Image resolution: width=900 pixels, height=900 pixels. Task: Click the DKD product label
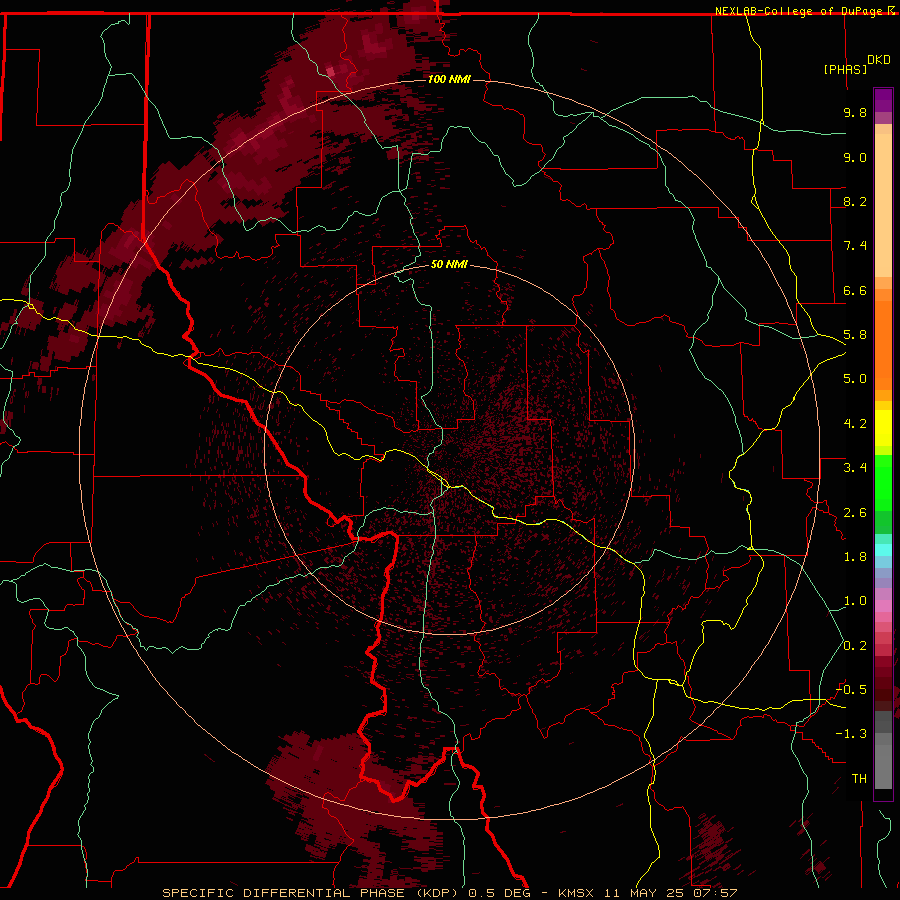tap(879, 60)
